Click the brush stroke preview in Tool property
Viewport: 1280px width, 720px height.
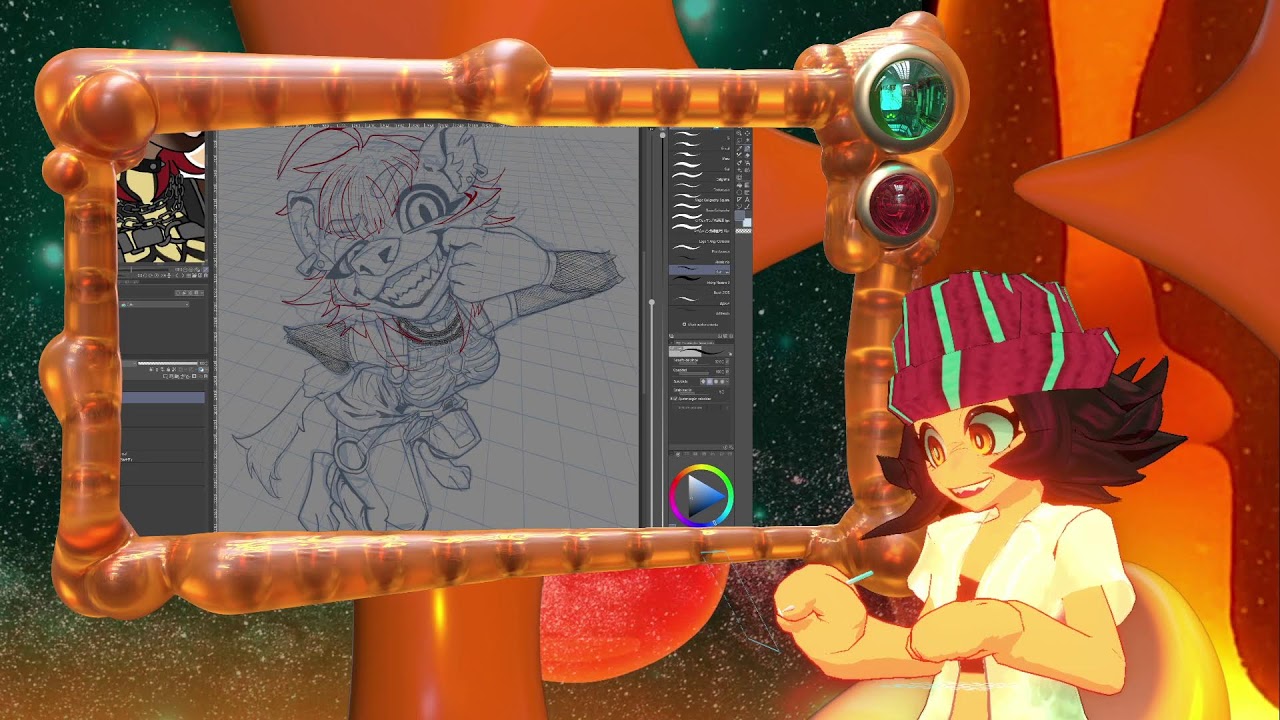[700, 352]
